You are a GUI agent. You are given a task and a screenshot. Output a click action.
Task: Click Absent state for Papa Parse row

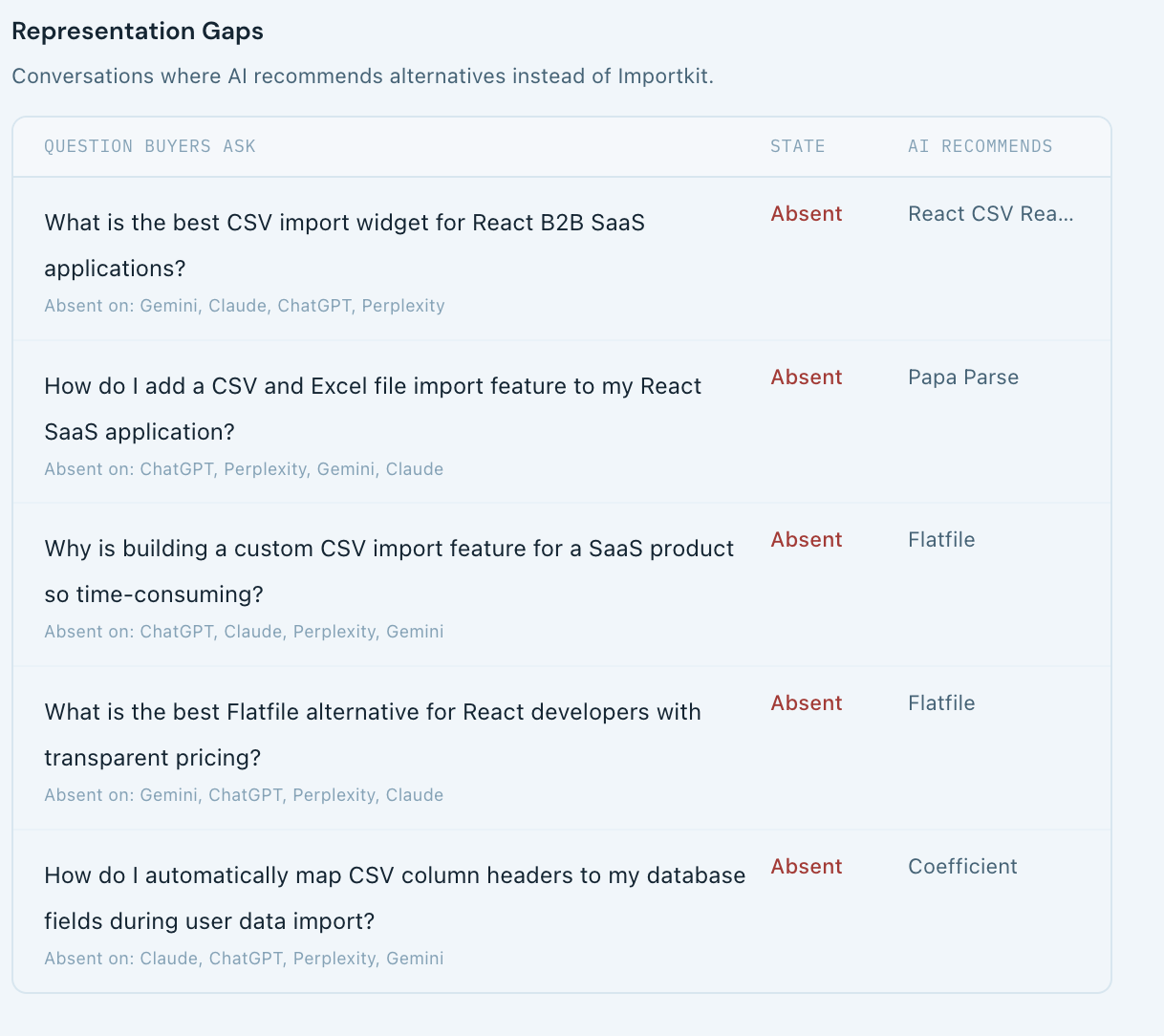click(x=807, y=378)
